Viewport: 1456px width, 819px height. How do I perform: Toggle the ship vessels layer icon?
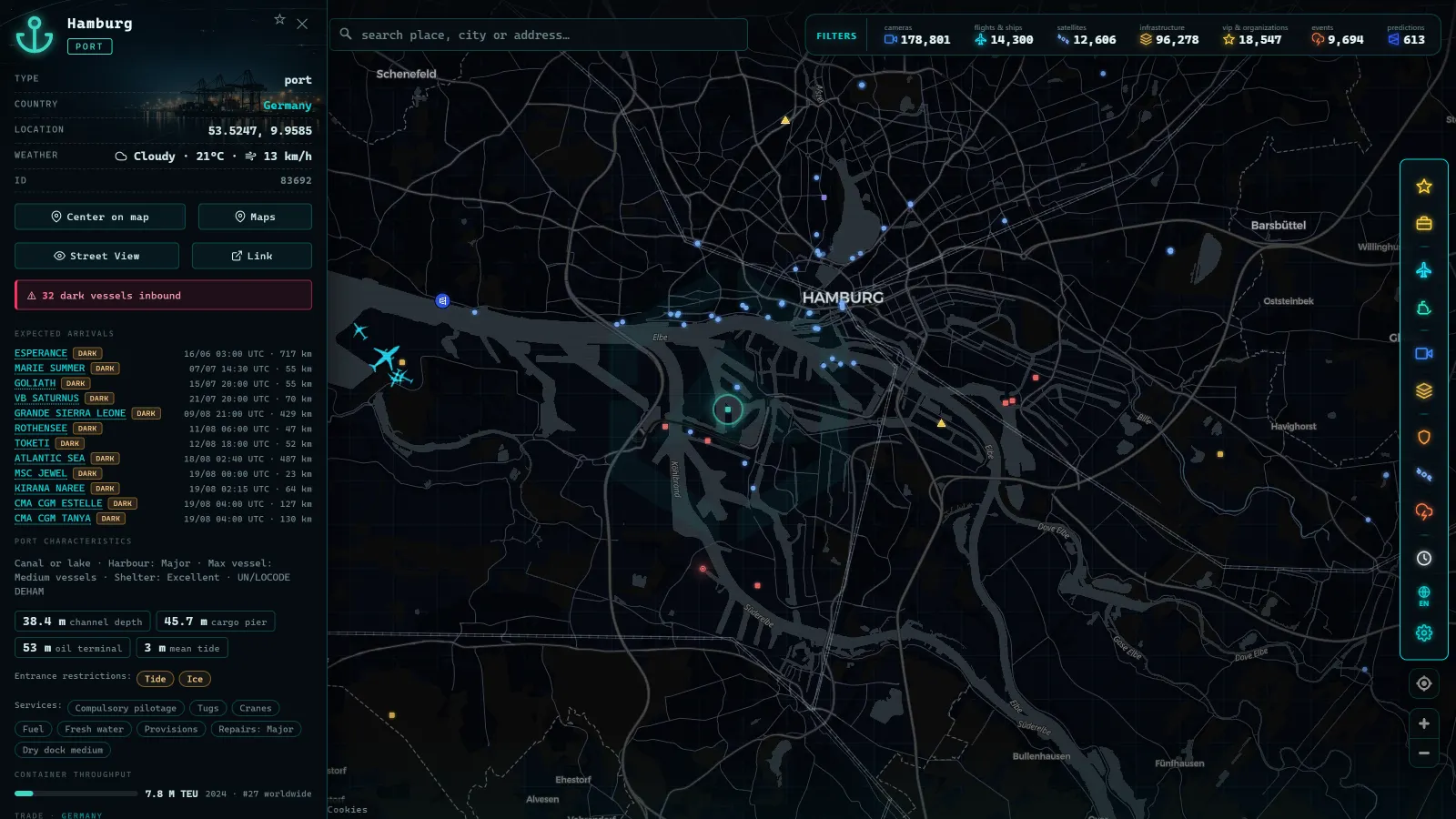[x=1424, y=308]
